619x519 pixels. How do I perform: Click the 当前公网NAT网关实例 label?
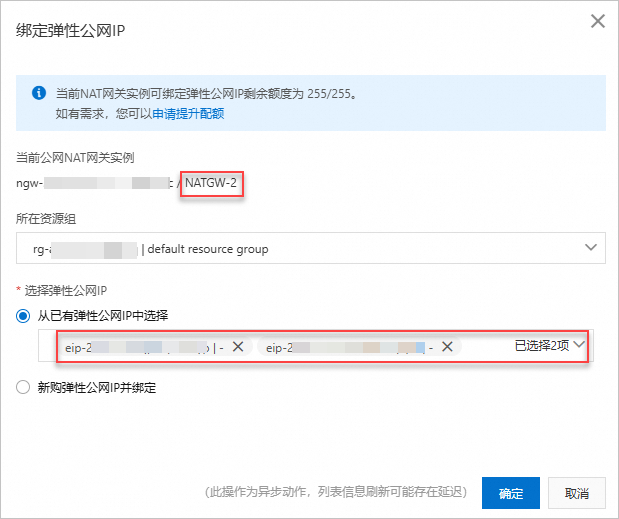[x=75, y=158]
